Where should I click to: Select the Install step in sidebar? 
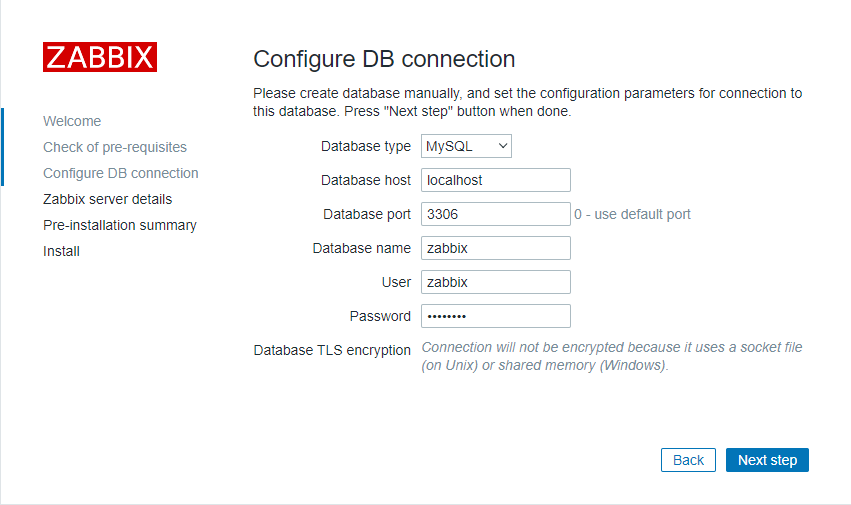(x=62, y=251)
